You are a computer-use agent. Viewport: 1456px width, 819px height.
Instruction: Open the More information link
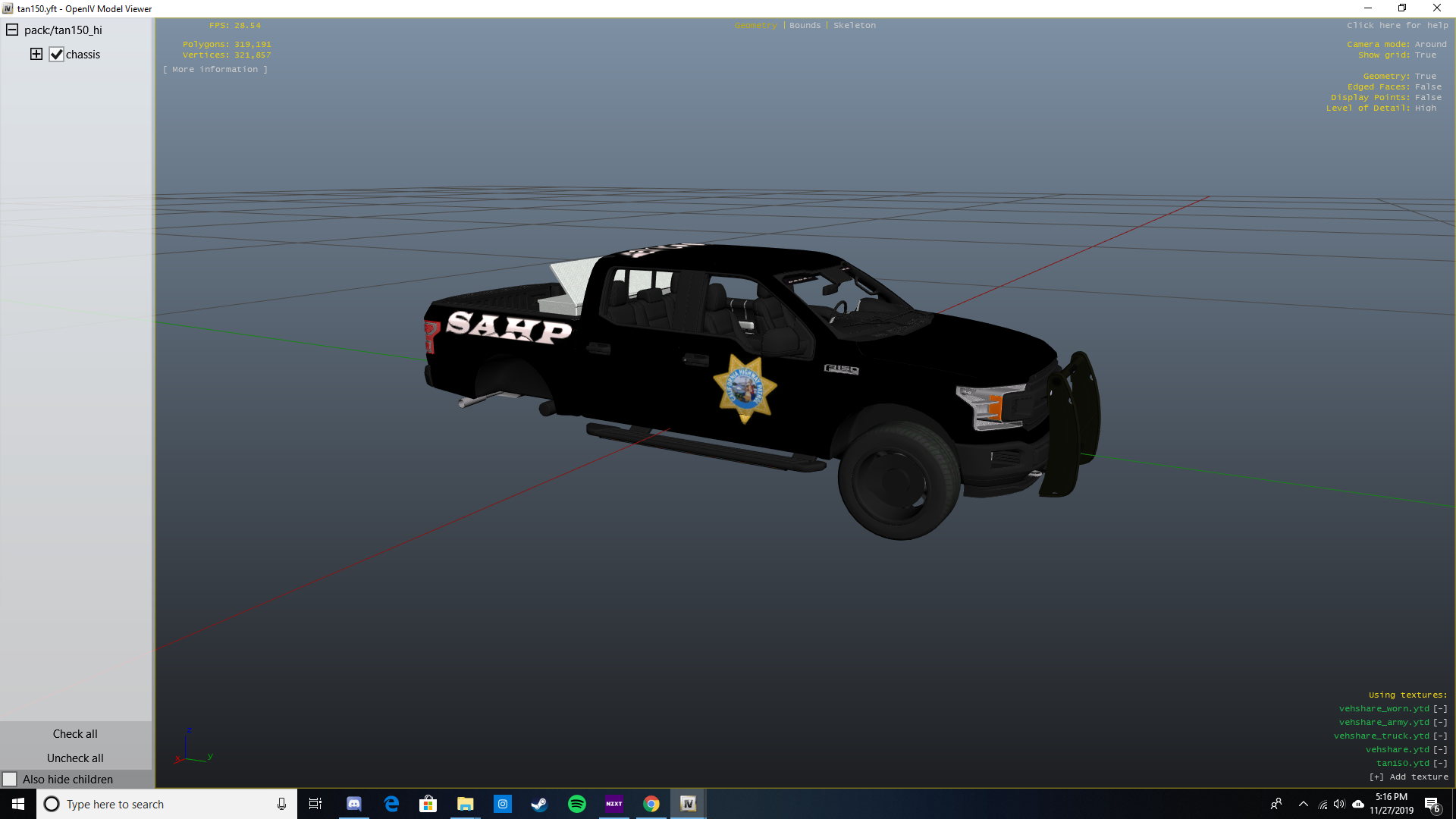click(215, 70)
